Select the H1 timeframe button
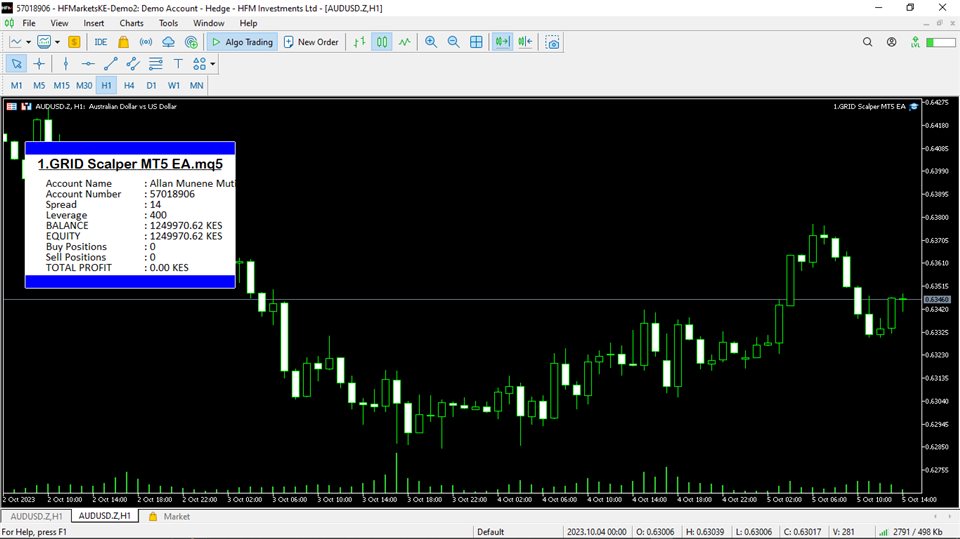Screen dimensions: 960x539 [107, 86]
